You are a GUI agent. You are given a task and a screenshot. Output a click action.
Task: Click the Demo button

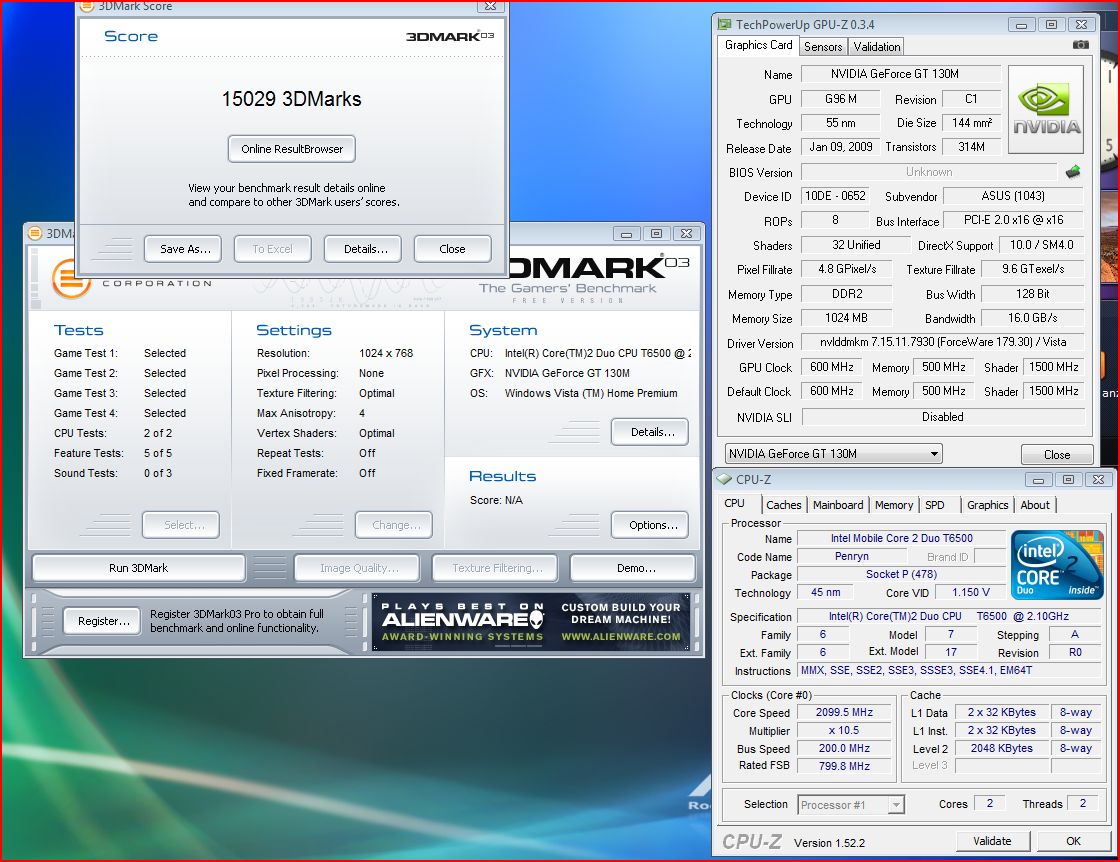pyautogui.click(x=635, y=568)
